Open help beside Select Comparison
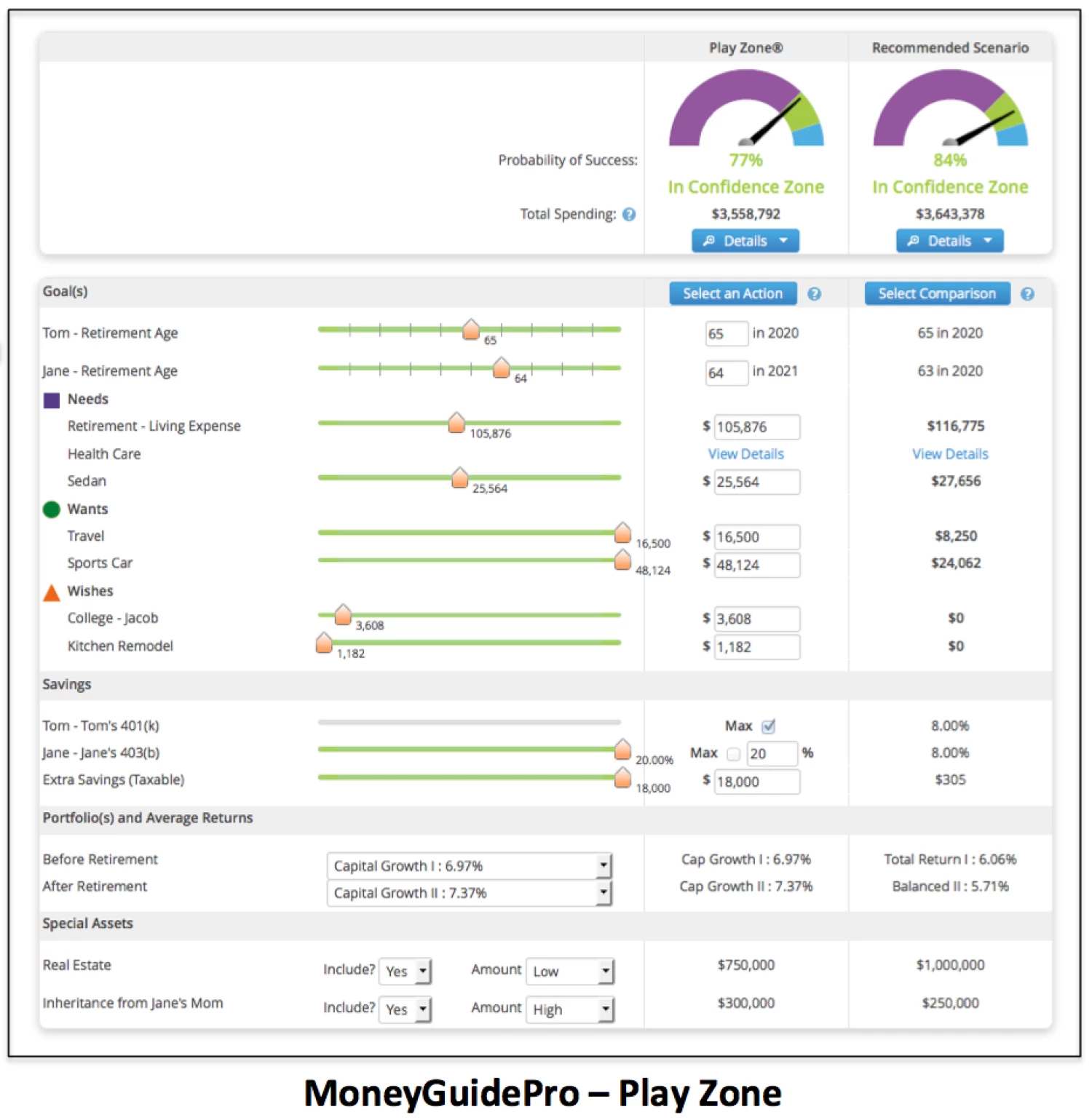 pos(1028,294)
